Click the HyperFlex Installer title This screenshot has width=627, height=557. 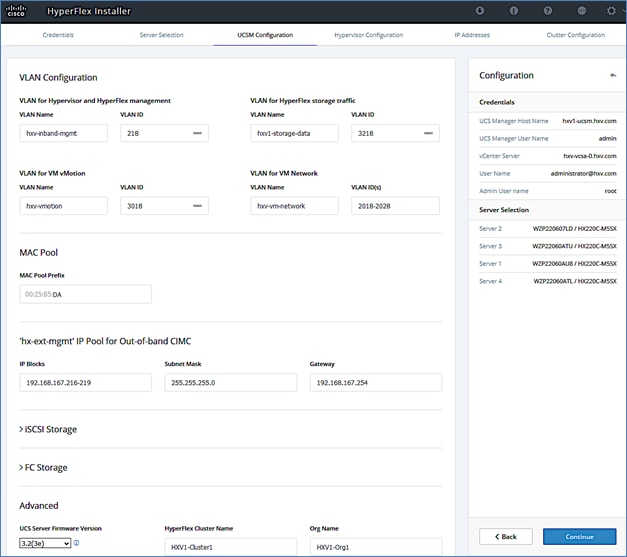coord(89,11)
